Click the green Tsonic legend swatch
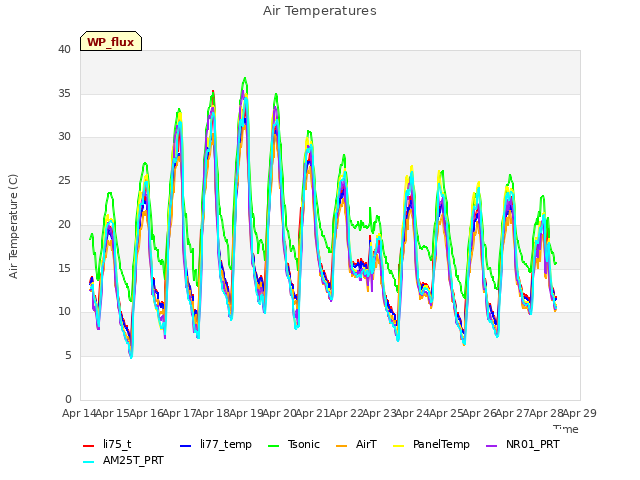The height and width of the screenshot is (480, 640). pyautogui.click(x=273, y=446)
